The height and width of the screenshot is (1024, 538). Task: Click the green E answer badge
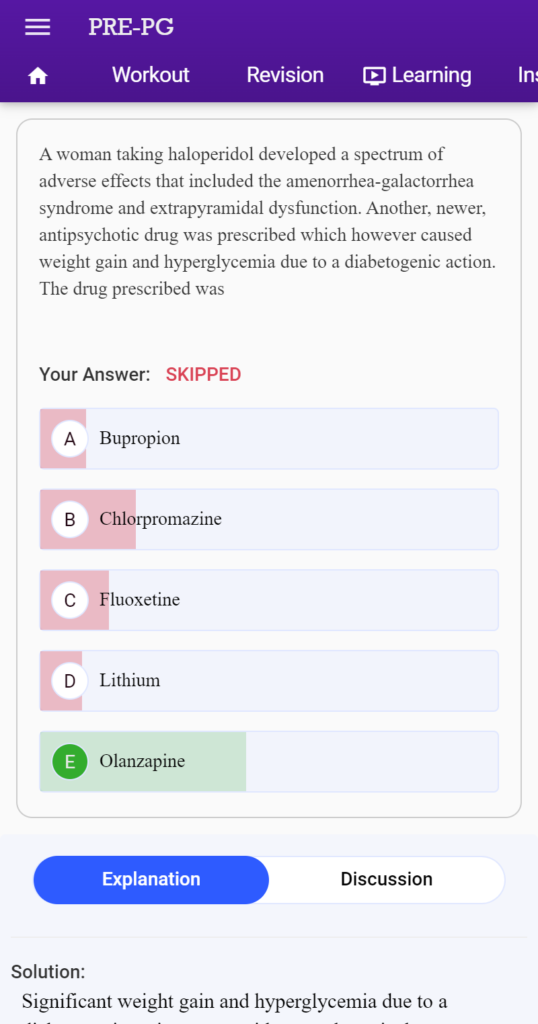tap(70, 761)
